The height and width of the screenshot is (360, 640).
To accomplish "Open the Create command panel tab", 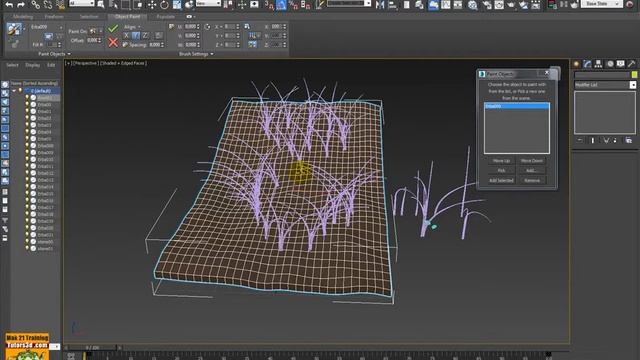I will (577, 64).
